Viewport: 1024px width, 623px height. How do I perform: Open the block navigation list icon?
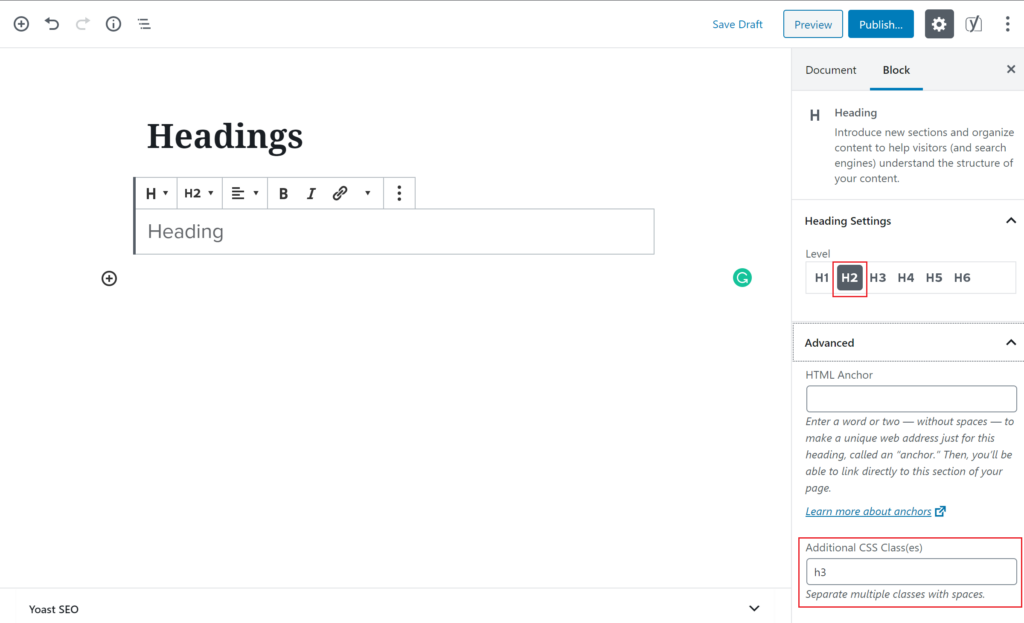pyautogui.click(x=144, y=24)
